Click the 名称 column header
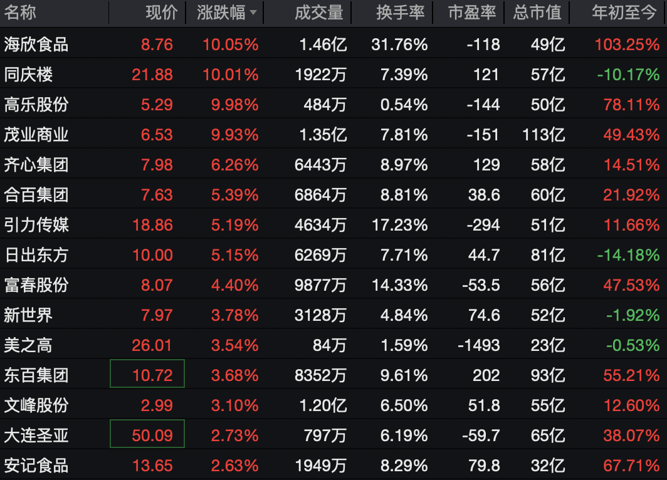The width and height of the screenshot is (667, 480). coord(21,13)
